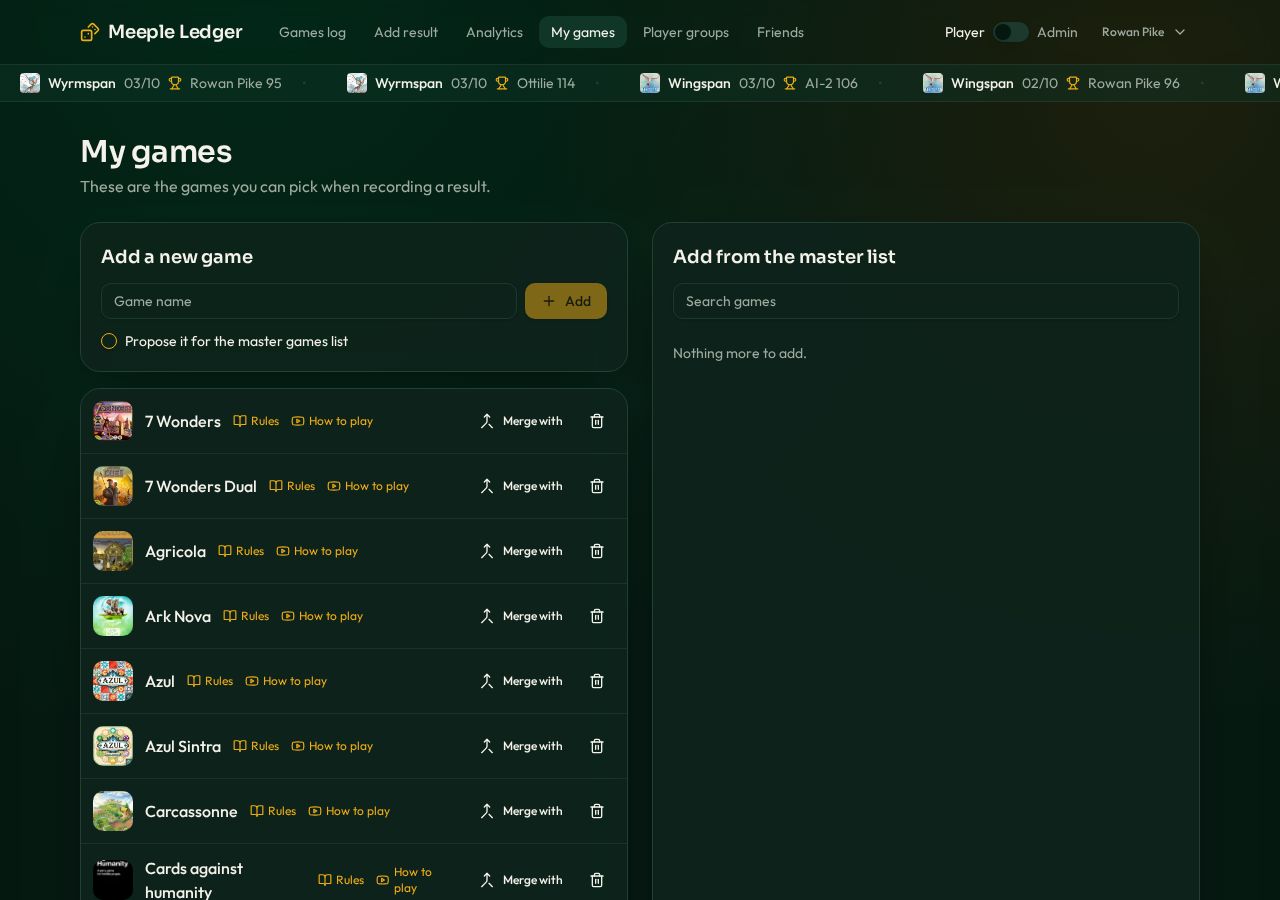Viewport: 1280px width, 900px height.
Task: Toggle the Player/Admin switch
Action: pos(1010,32)
